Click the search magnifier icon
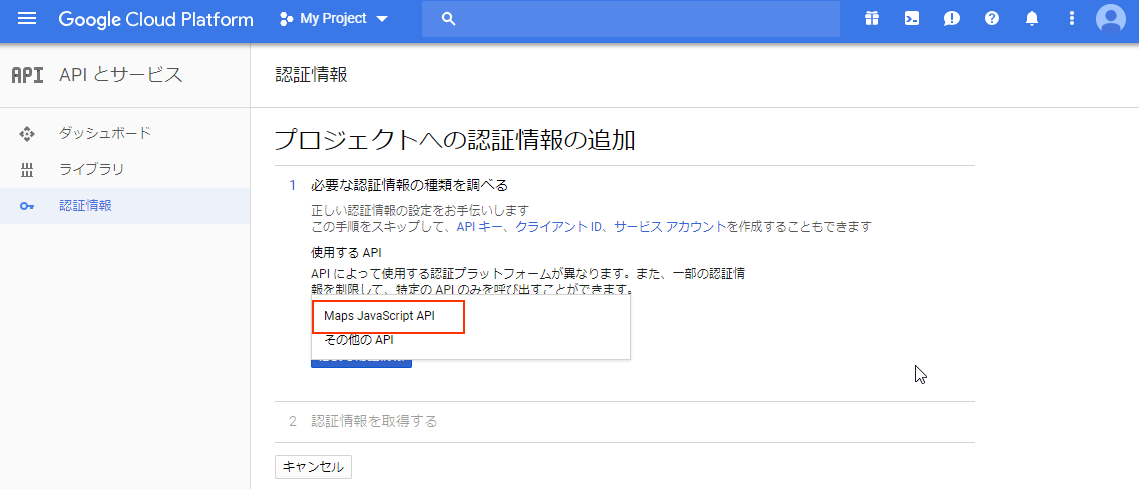 pos(448,19)
